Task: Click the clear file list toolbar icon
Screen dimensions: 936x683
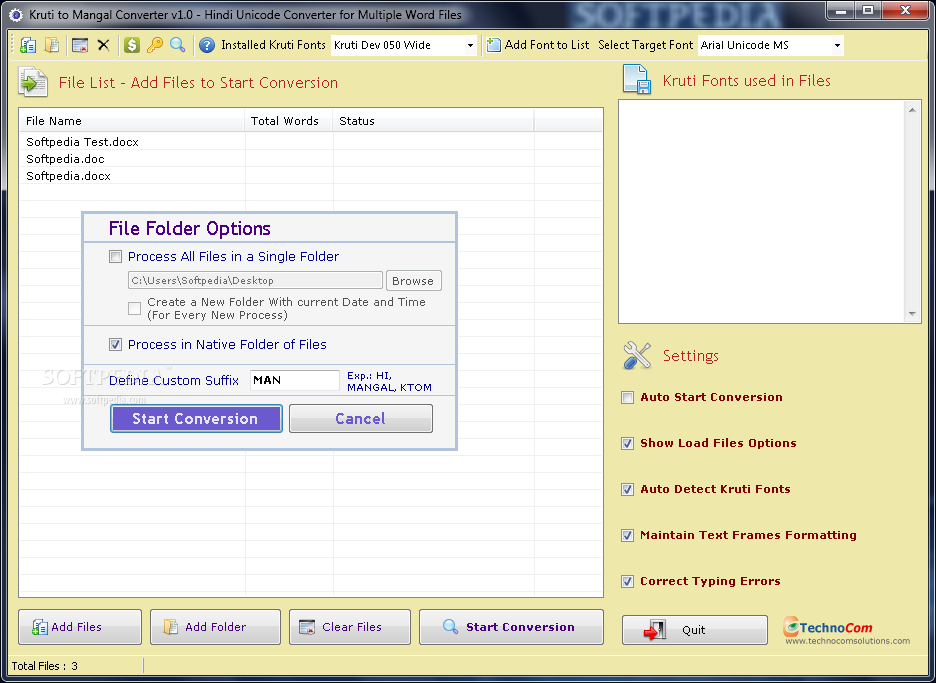Action: click(x=80, y=45)
